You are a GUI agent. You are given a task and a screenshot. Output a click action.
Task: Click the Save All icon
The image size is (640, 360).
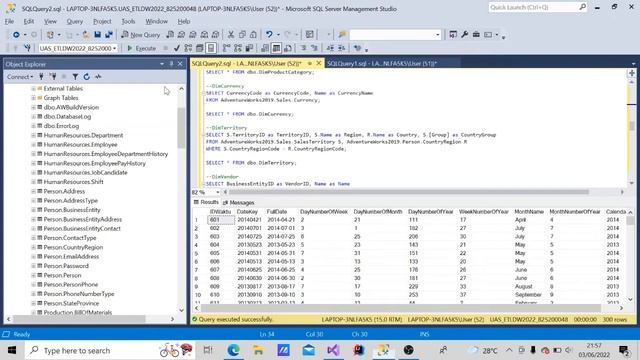[109, 35]
